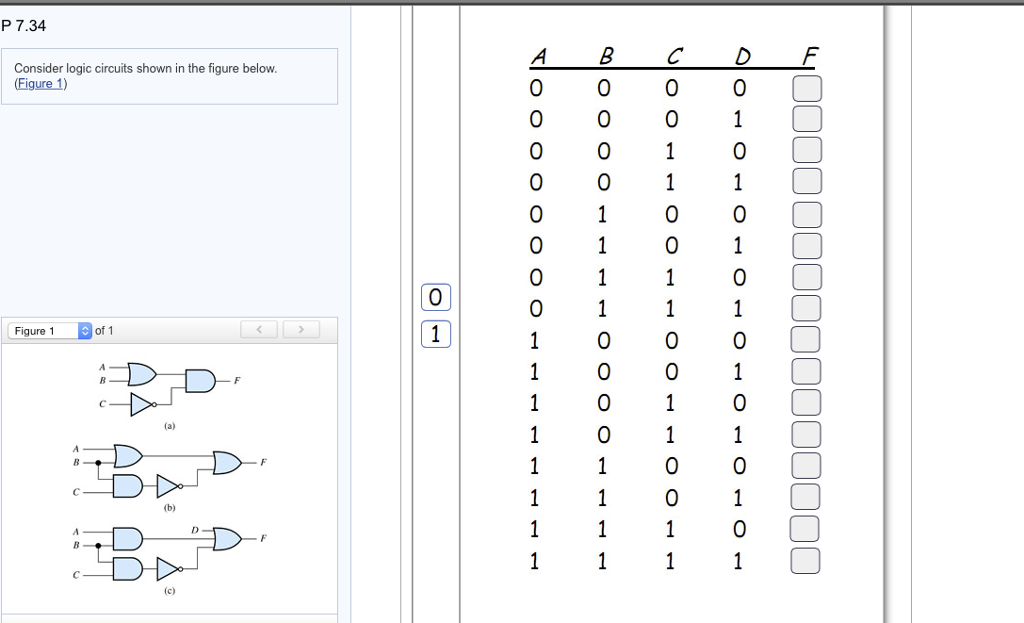1024x623 pixels.
Task: Select the draggable 0 answer token
Action: [x=434, y=296]
